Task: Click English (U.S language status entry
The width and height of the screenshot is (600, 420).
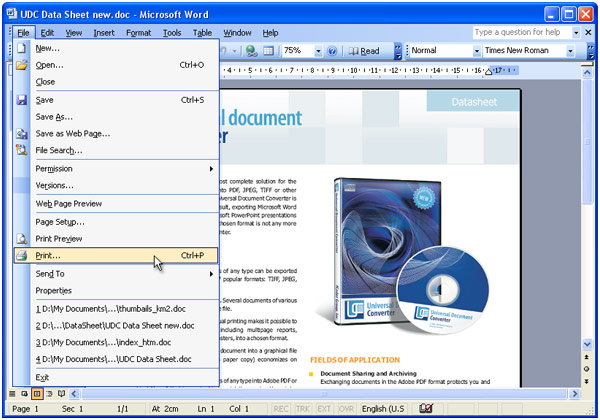Action: (383, 409)
